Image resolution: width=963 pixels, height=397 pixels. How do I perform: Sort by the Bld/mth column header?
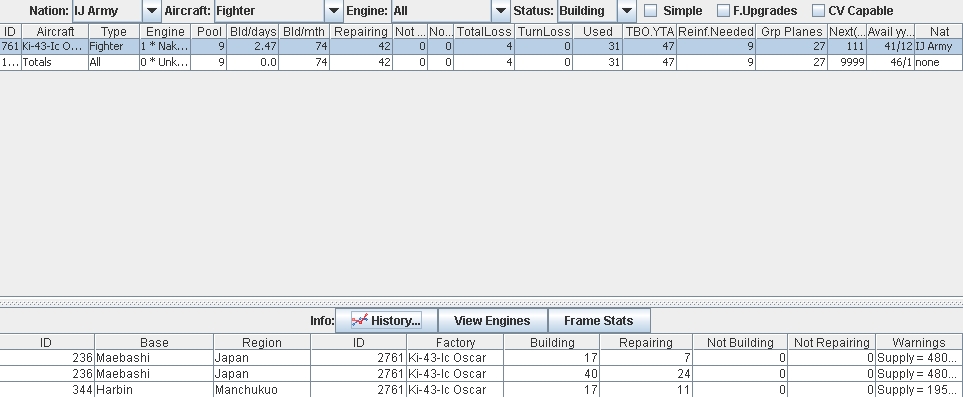[x=304, y=31]
